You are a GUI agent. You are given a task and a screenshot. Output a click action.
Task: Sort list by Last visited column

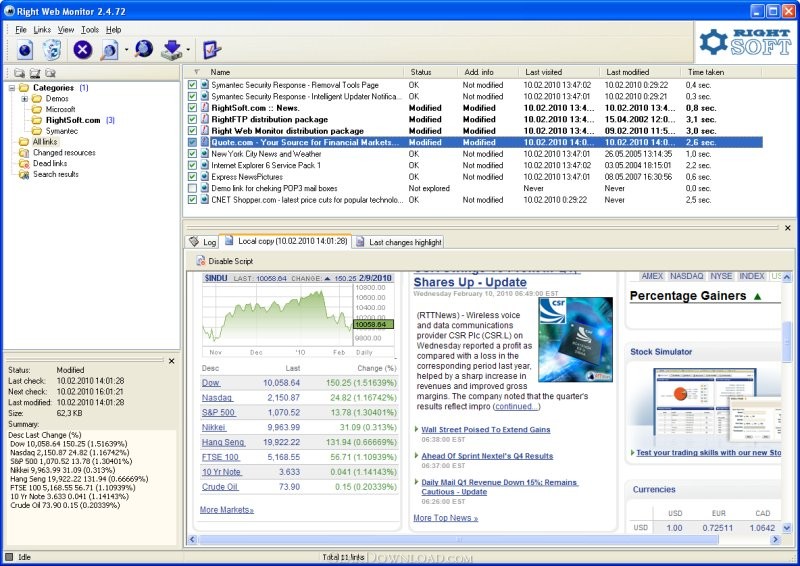pos(559,72)
